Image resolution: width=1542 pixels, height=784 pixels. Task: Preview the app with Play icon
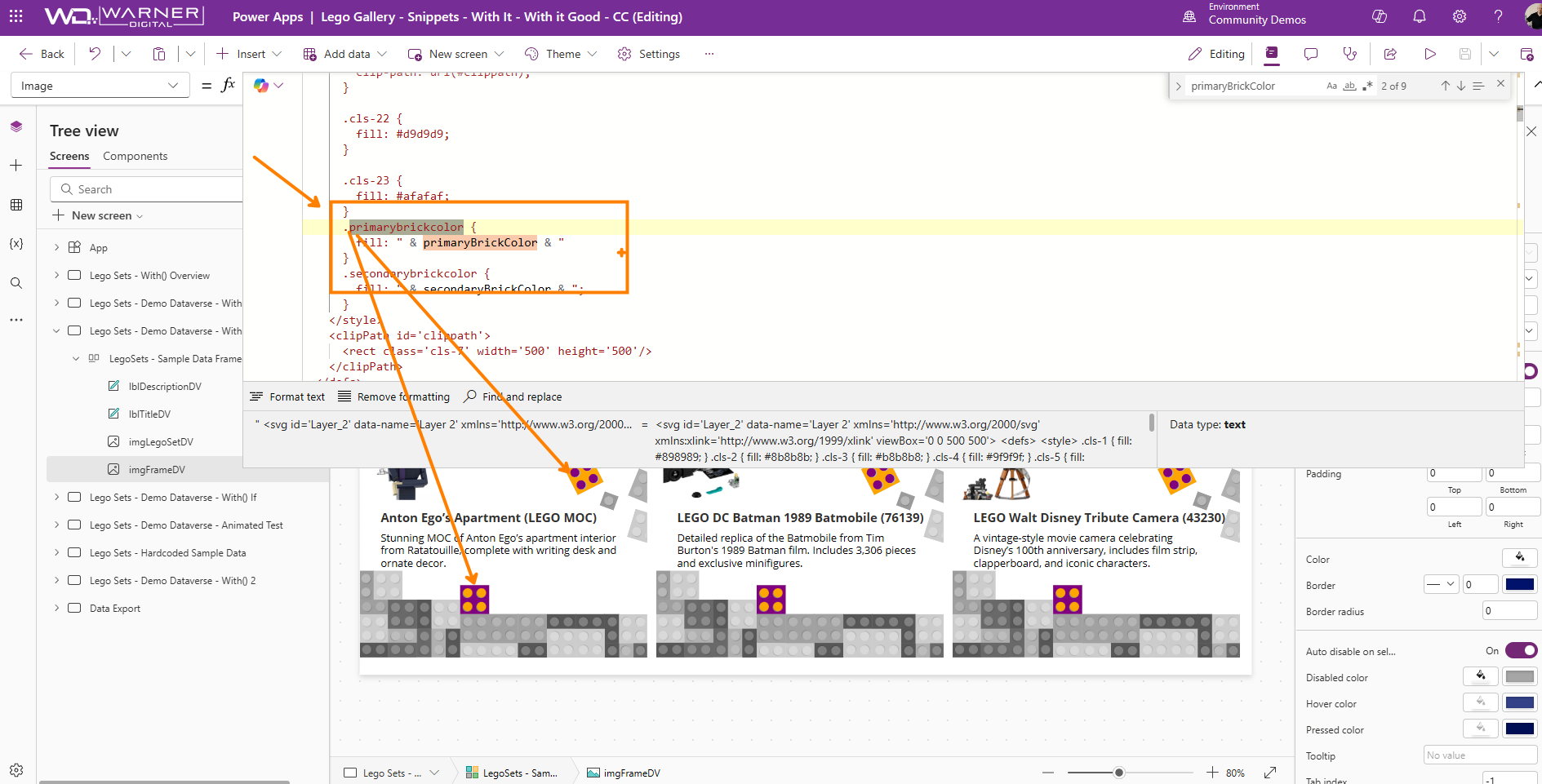[x=1430, y=54]
